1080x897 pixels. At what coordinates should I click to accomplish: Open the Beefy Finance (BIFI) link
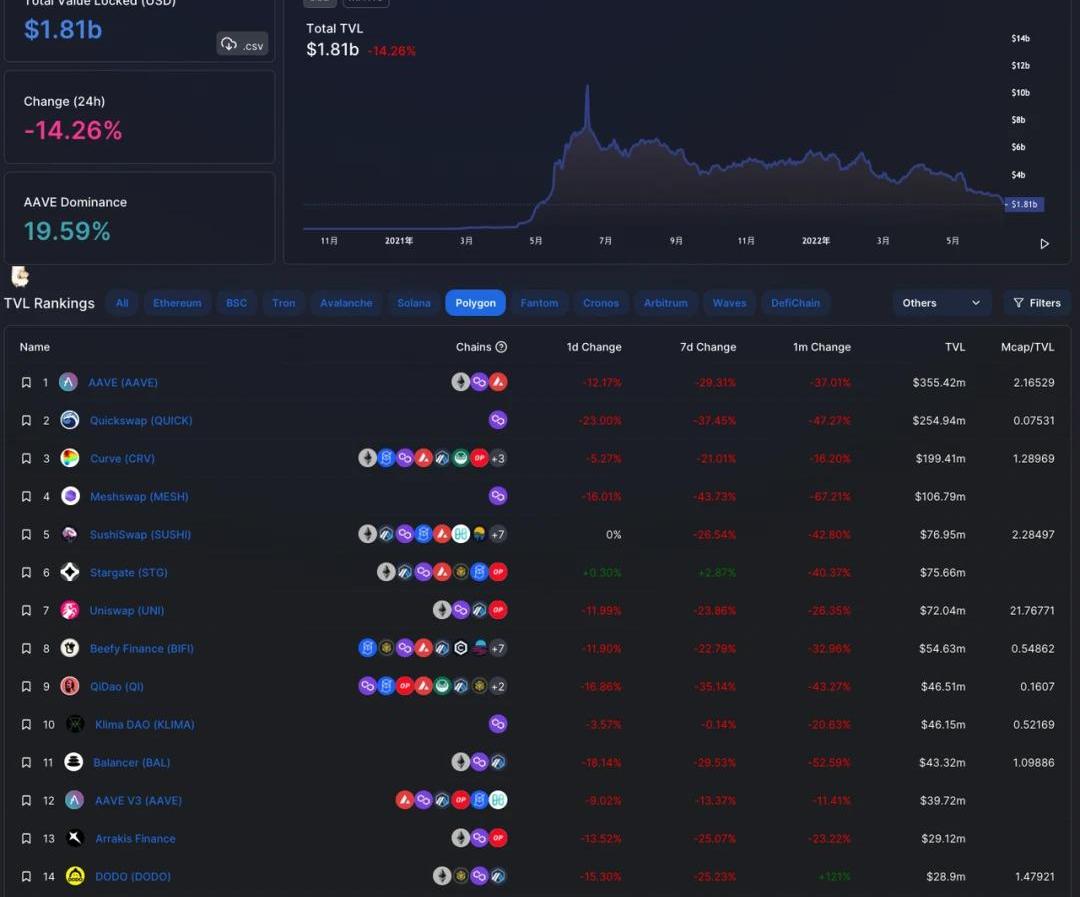tap(141, 648)
